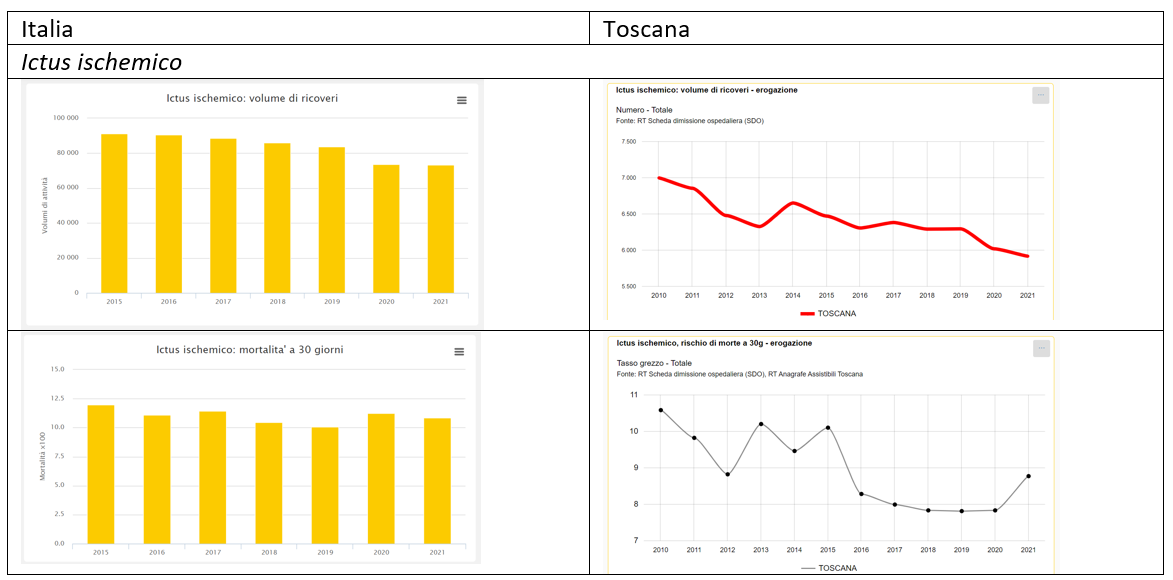Click the 2018 bar in the mortalita' a 30 giorni chart
The width and height of the screenshot is (1173, 580).
click(269, 483)
